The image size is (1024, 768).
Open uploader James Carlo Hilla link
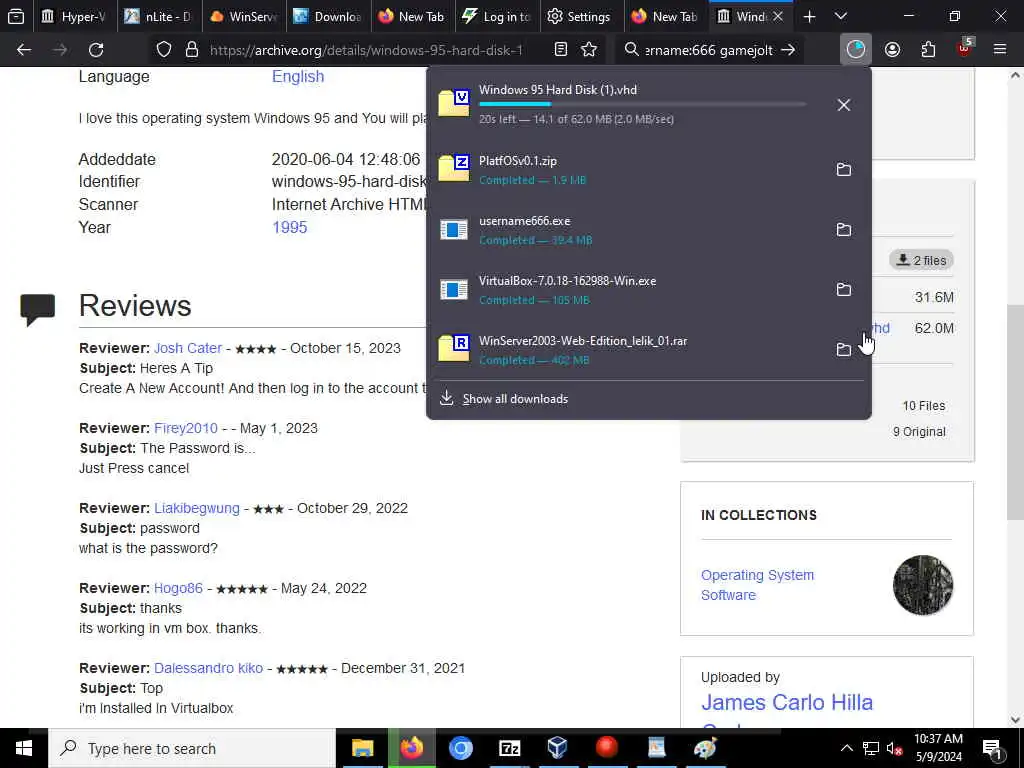click(x=787, y=703)
